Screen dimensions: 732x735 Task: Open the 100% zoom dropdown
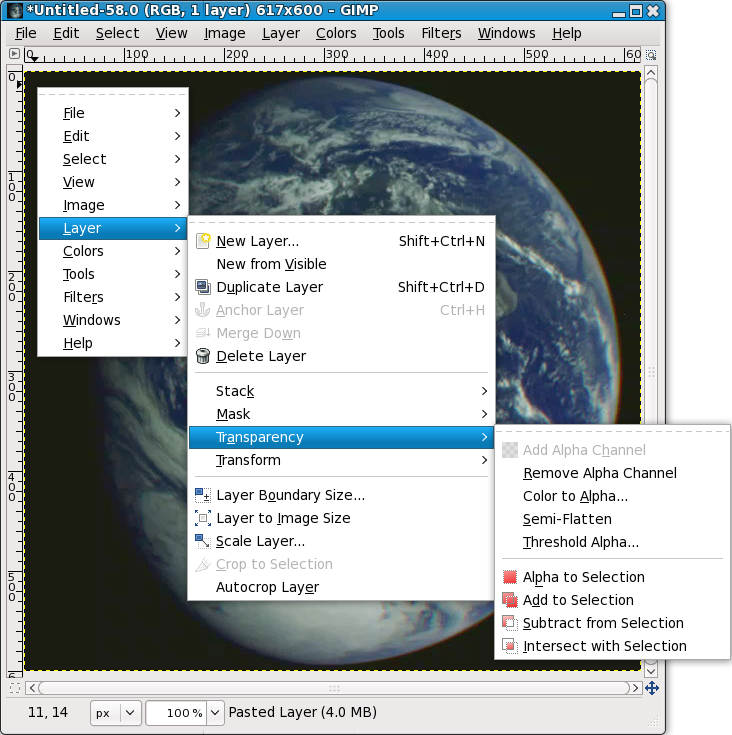(214, 713)
